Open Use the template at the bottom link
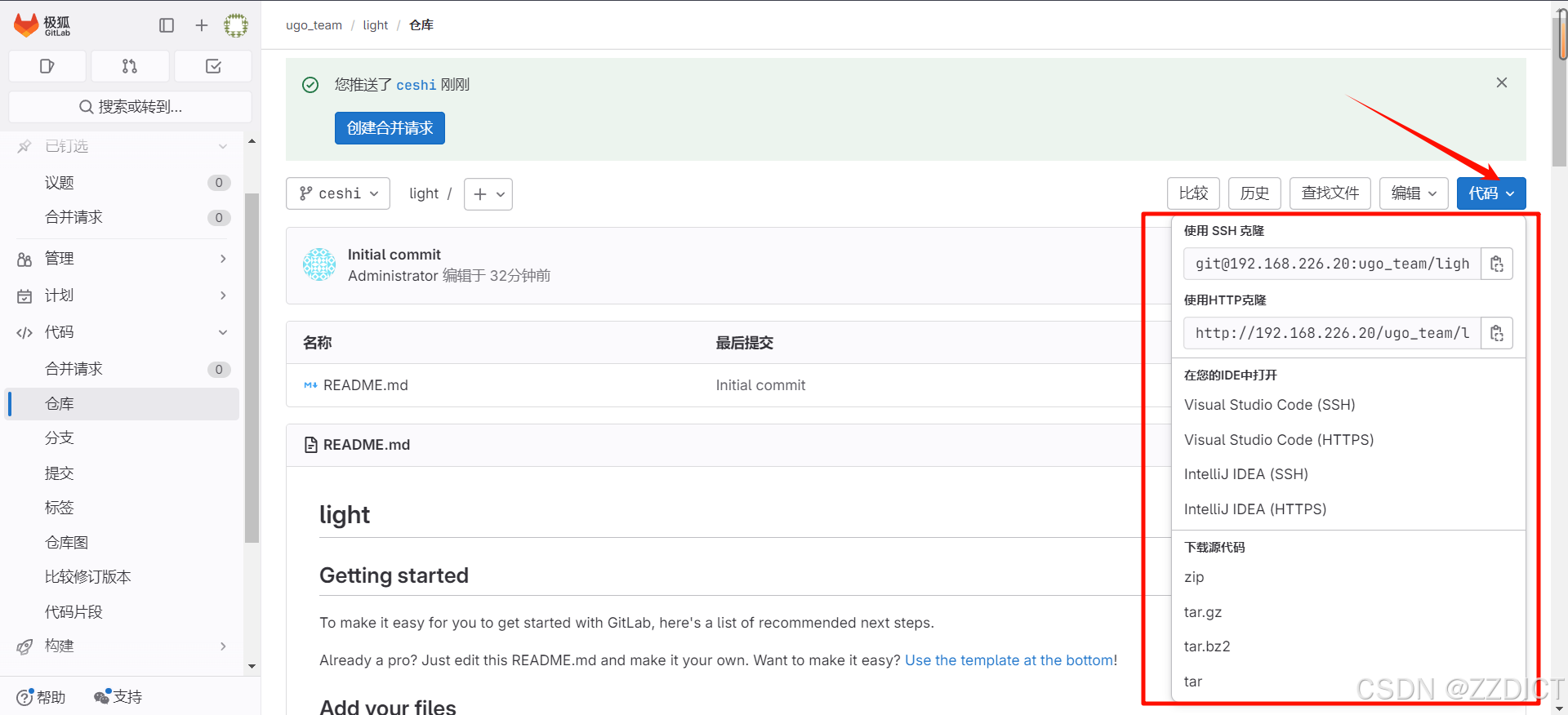 1009,660
